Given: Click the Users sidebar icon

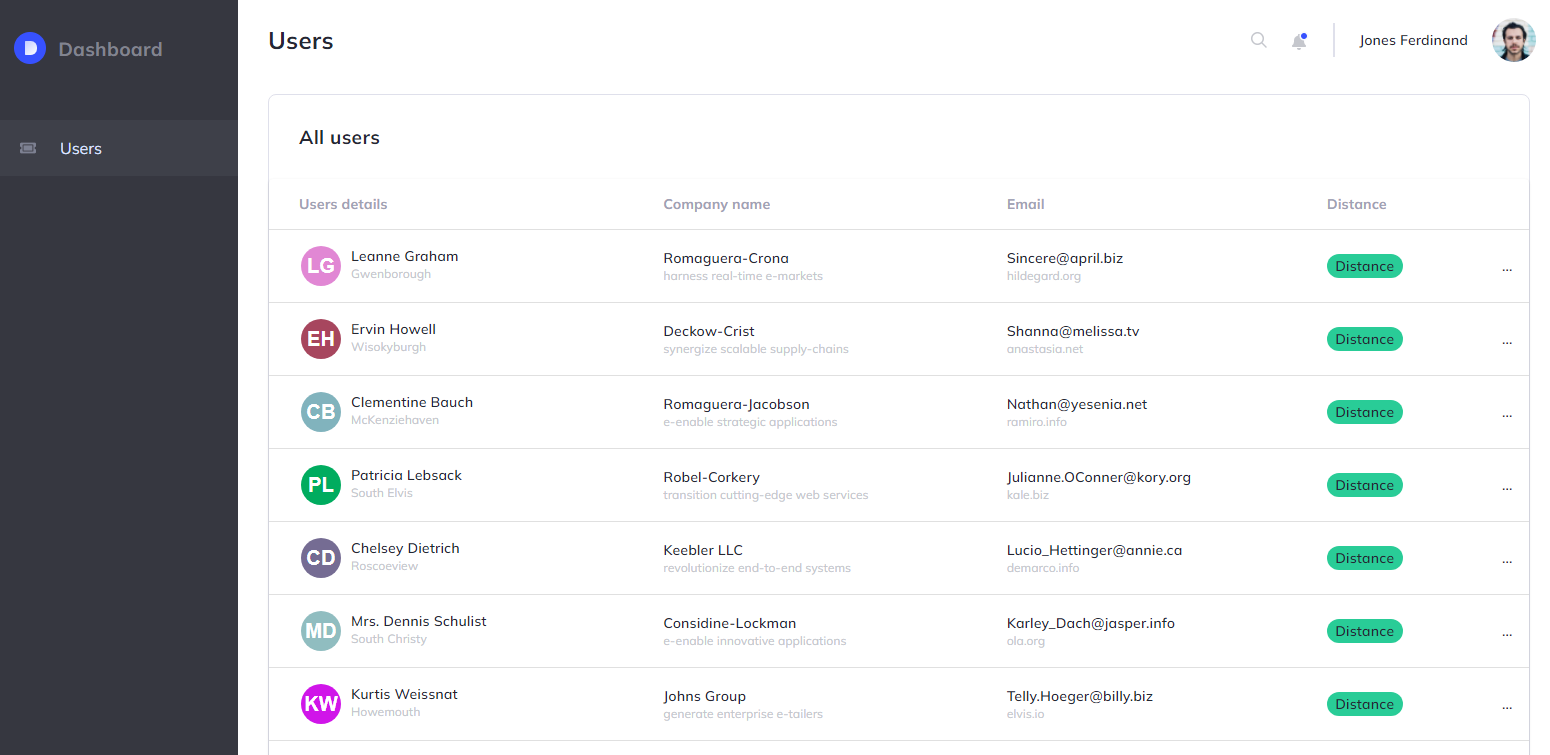Looking at the screenshot, I should [x=27, y=147].
